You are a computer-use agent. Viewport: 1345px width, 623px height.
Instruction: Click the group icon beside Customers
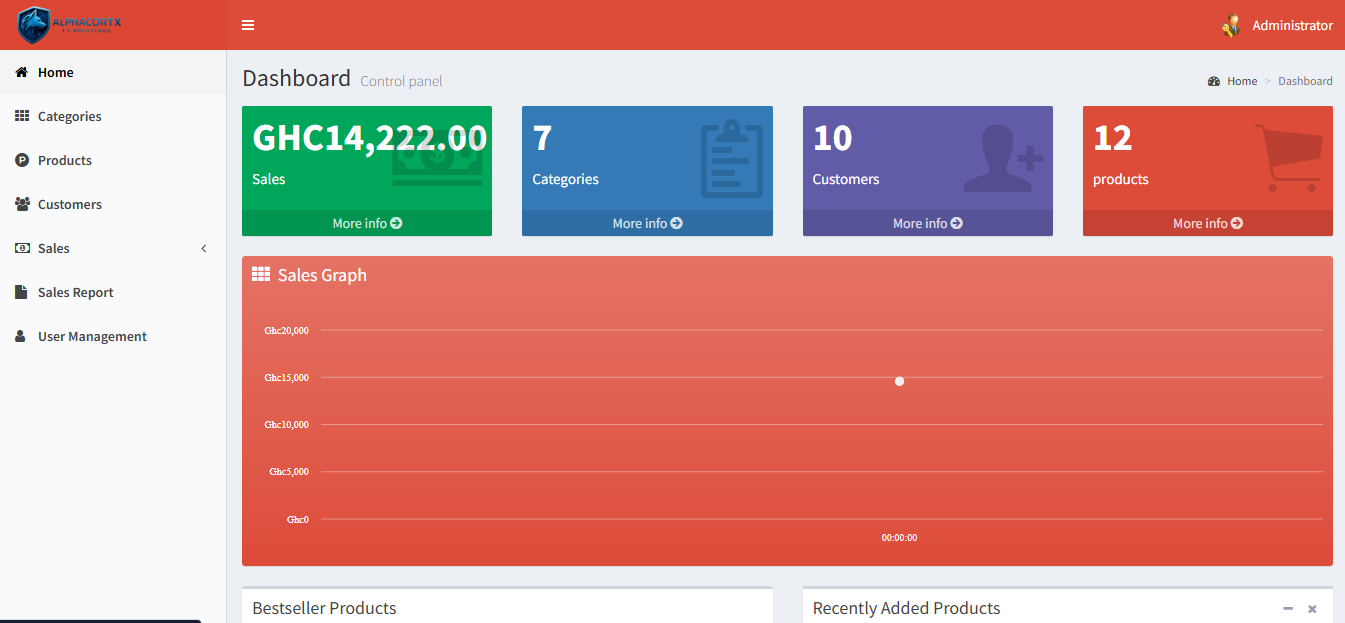22,204
